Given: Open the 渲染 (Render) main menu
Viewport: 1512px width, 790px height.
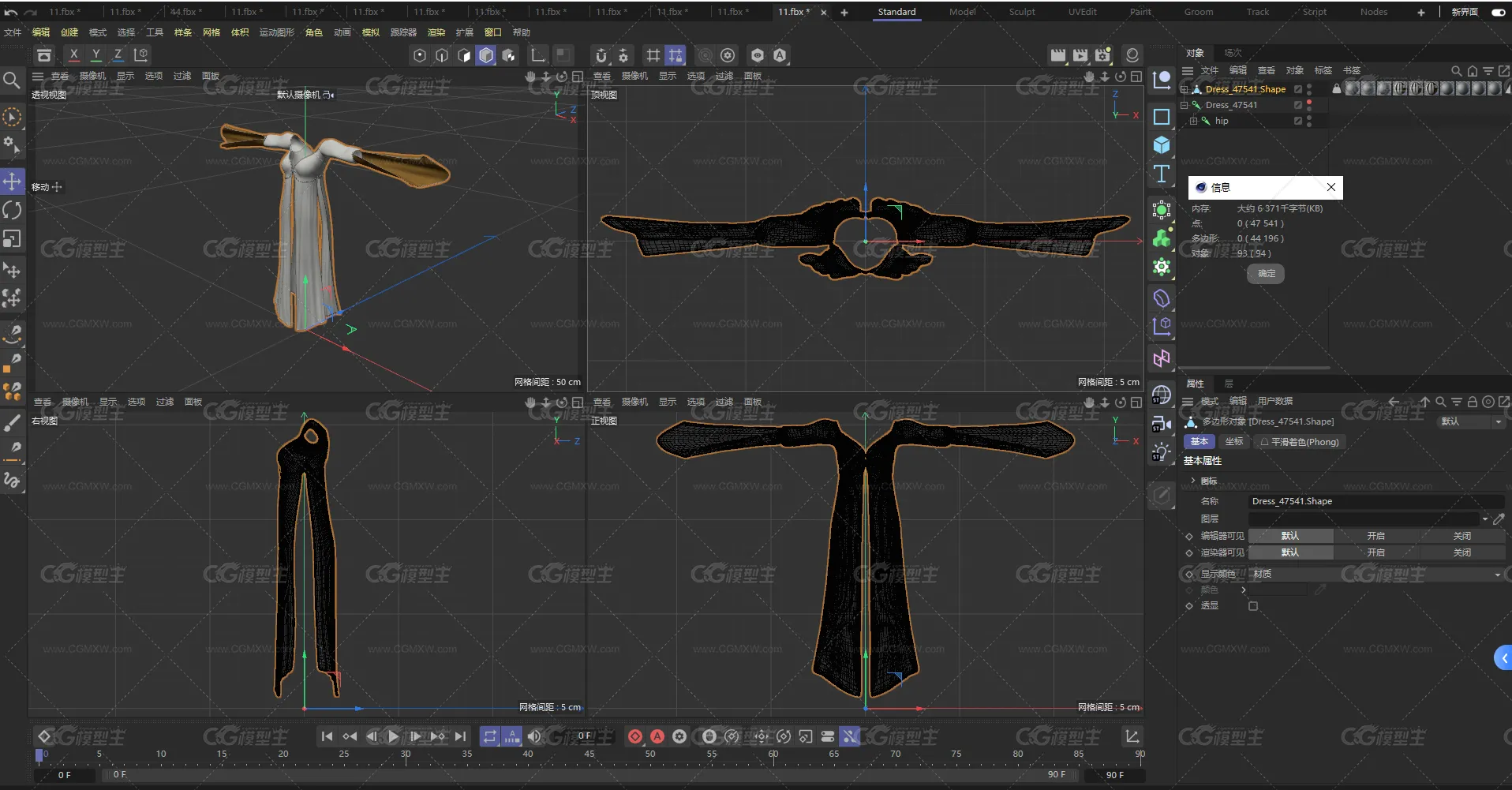Looking at the screenshot, I should click(436, 32).
